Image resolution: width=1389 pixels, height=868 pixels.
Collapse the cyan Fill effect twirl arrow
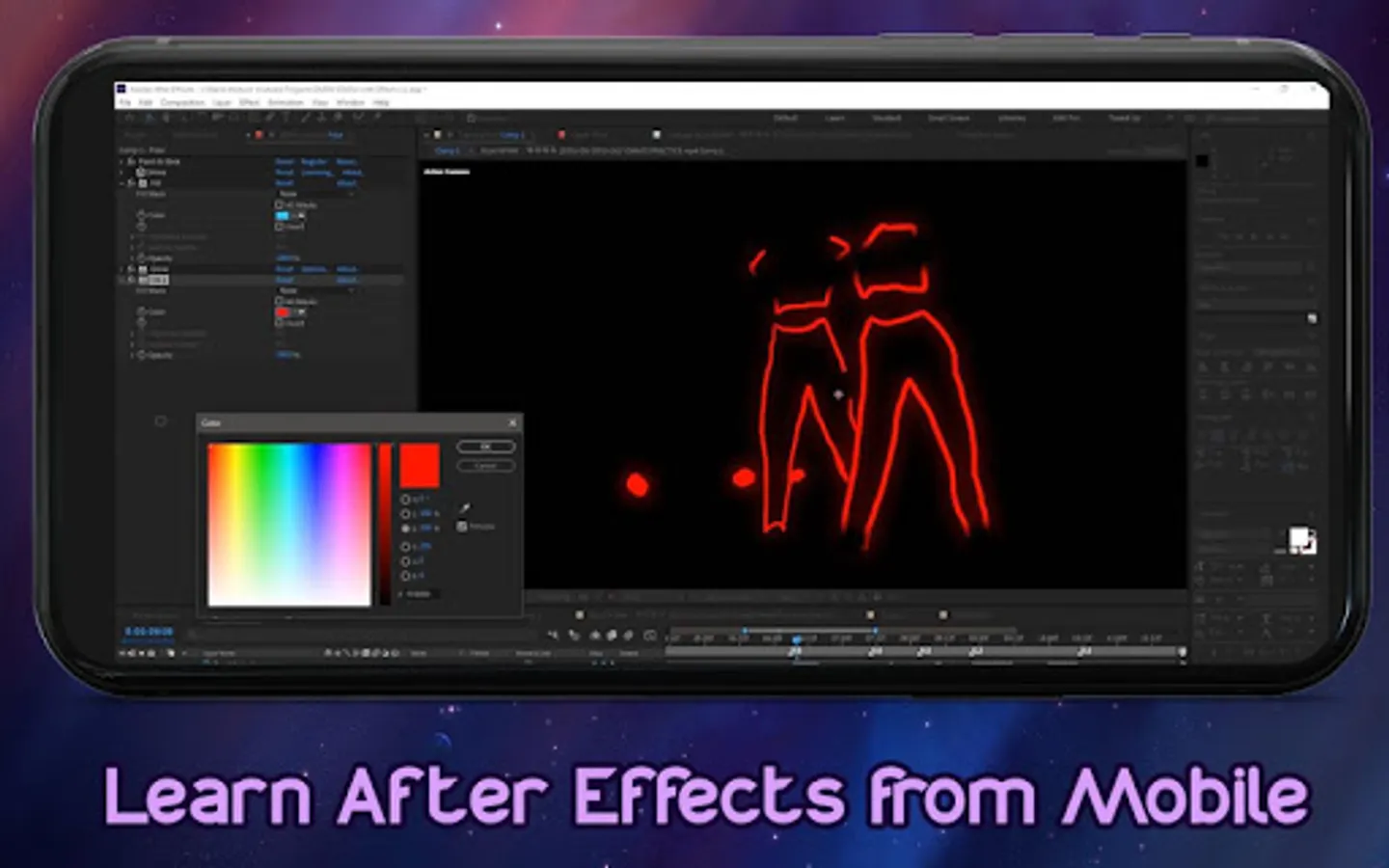coord(122,183)
